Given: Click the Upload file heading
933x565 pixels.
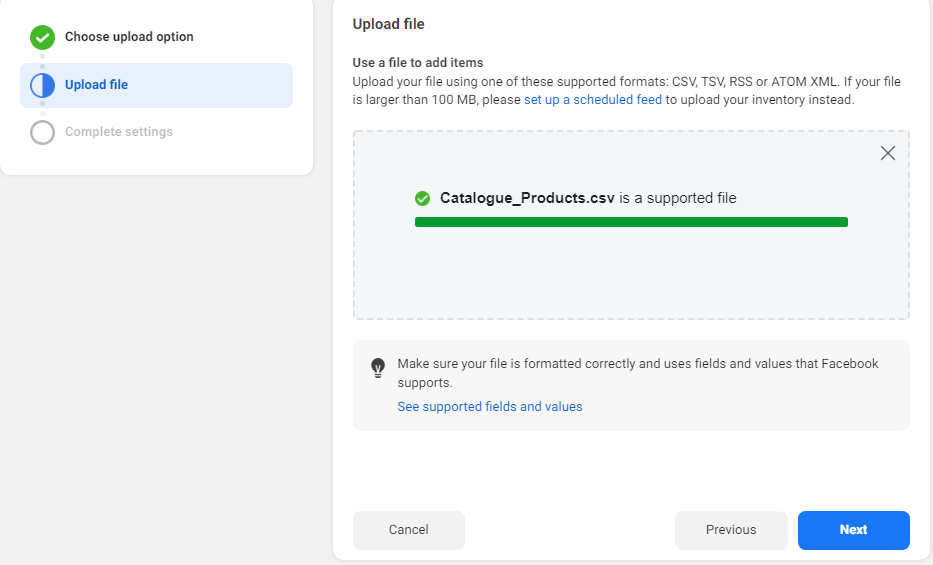Looking at the screenshot, I should (388, 24).
